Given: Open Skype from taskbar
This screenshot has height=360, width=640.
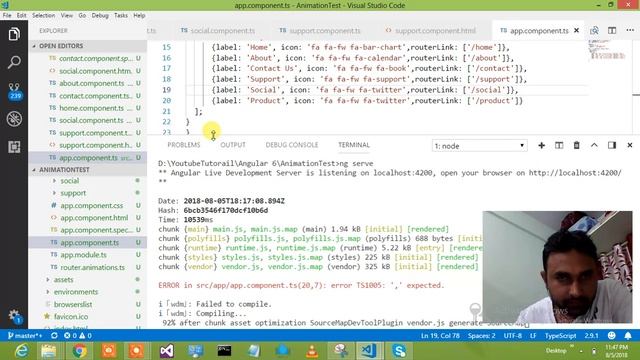Looking at the screenshot, I should pos(399,351).
